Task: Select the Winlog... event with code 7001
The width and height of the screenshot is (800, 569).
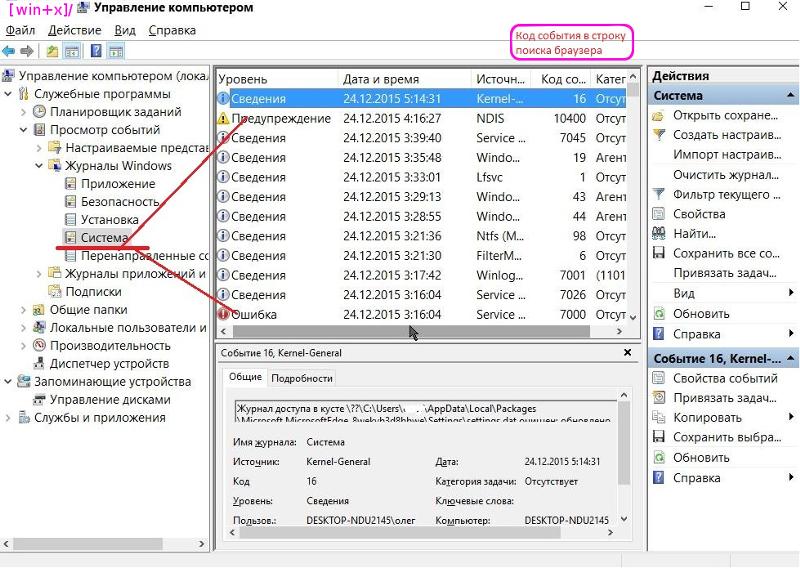Action: (421, 275)
